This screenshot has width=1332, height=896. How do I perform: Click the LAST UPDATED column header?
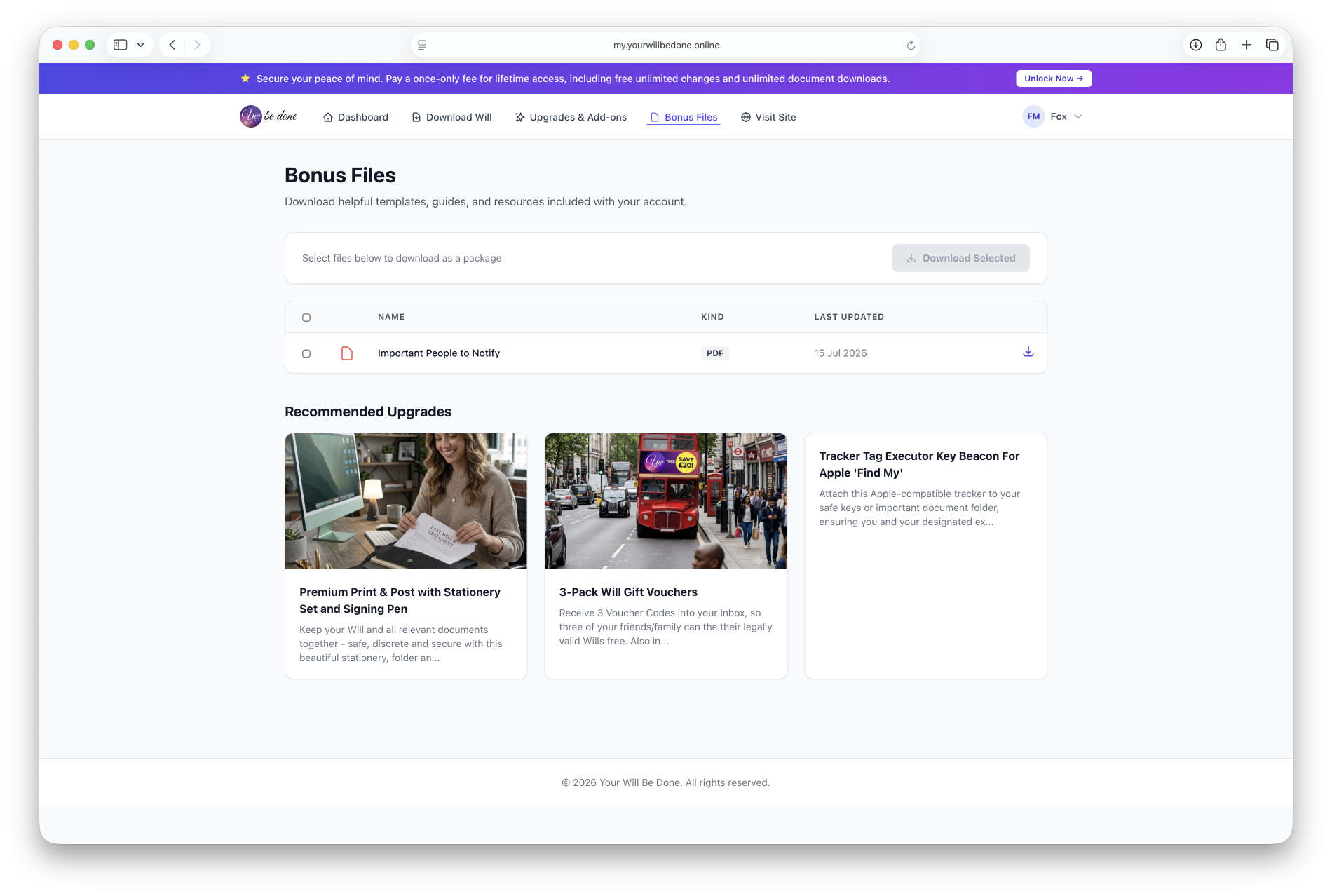849,317
